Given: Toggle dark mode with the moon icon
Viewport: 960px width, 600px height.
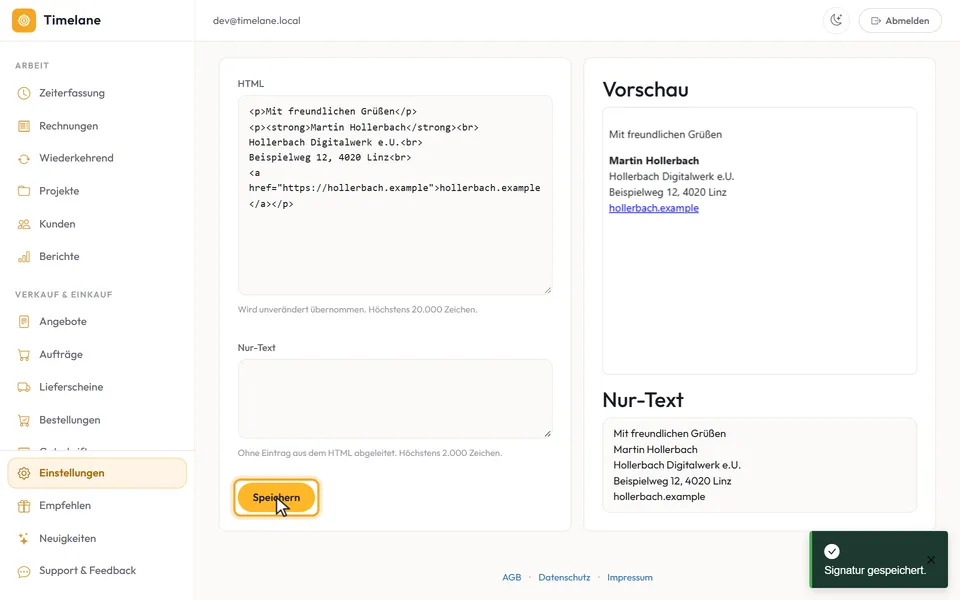Looking at the screenshot, I should pos(836,20).
